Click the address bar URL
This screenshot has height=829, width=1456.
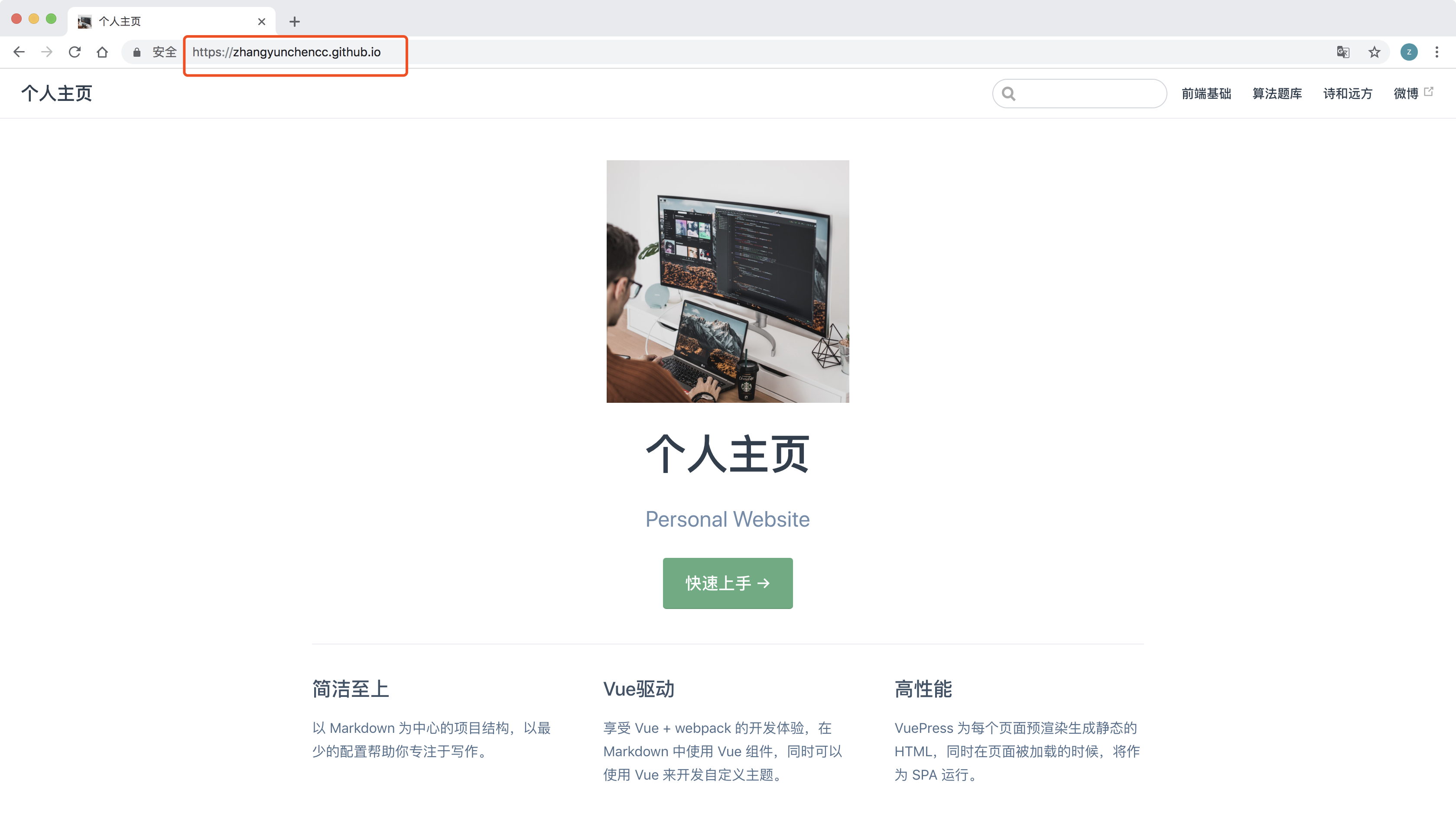(286, 52)
